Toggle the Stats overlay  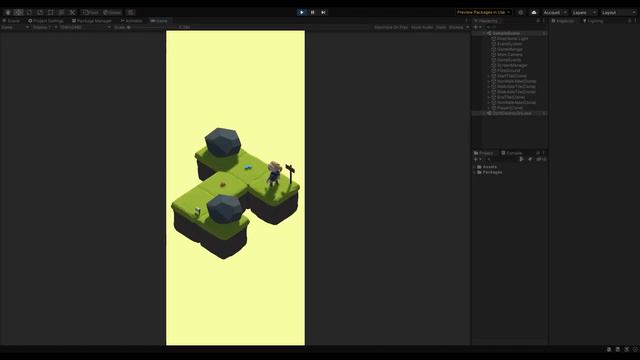click(441, 27)
